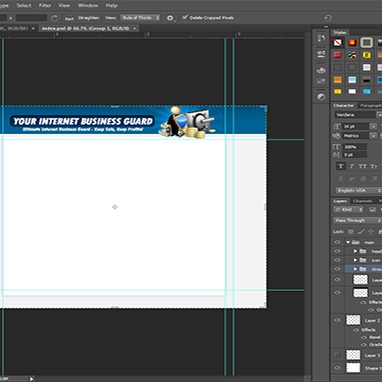The height and width of the screenshot is (382, 382).
Task: Select the Shape 1 layer thumbnail
Action: click(353, 368)
